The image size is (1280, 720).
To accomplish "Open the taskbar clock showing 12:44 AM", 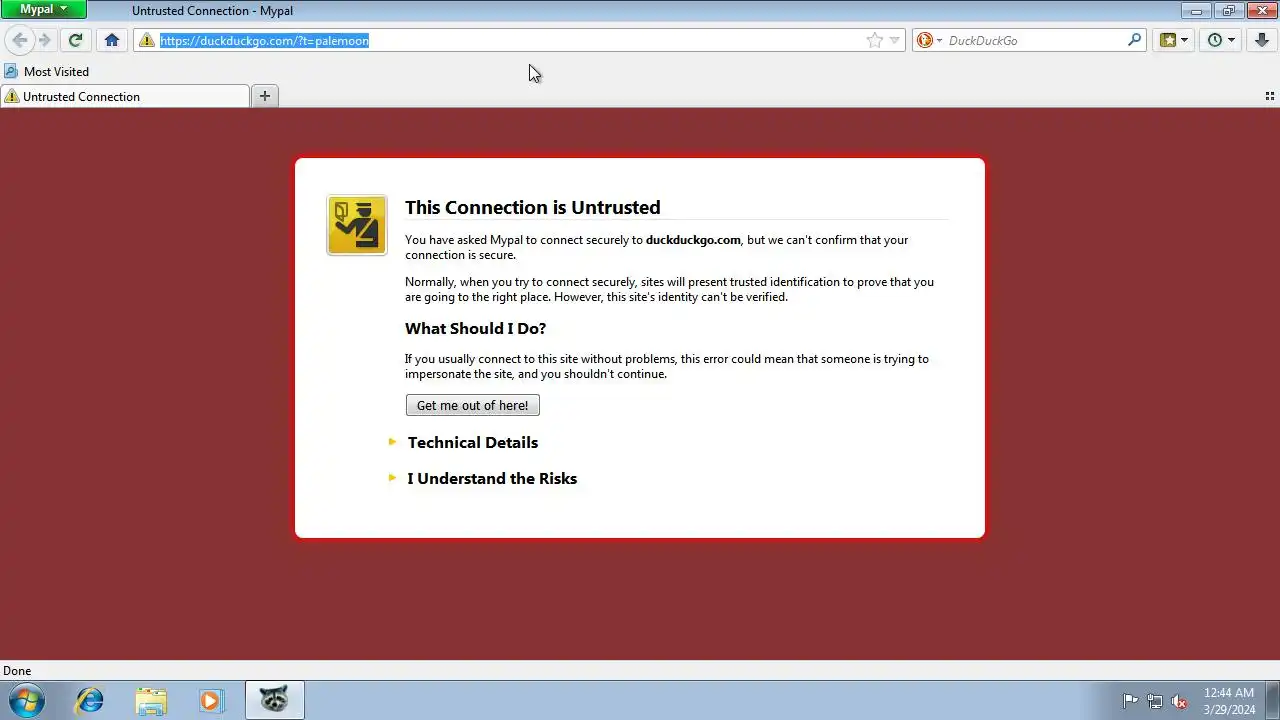I will [x=1229, y=701].
